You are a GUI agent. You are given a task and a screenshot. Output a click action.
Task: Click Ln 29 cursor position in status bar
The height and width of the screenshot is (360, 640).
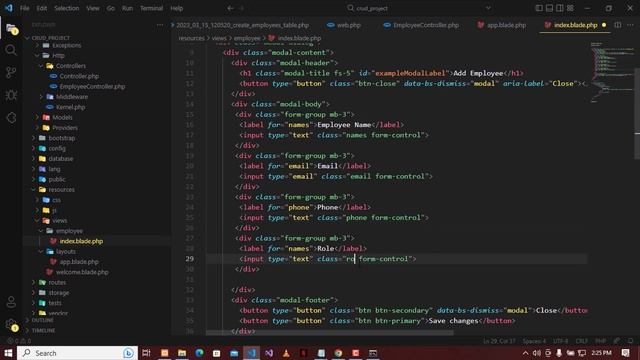[x=499, y=341]
